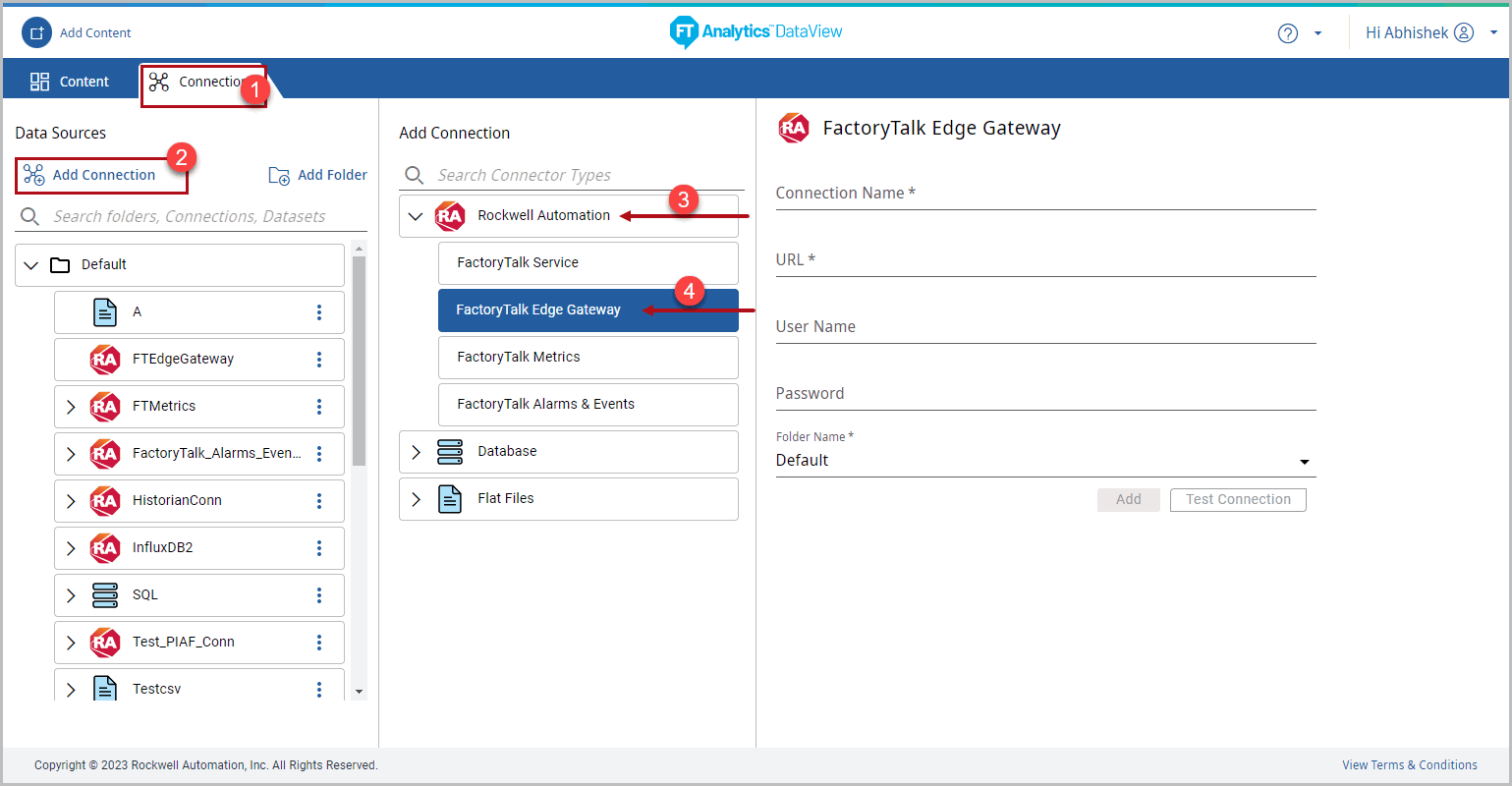Open the help menu dropdown arrow

pyautogui.click(x=1318, y=33)
